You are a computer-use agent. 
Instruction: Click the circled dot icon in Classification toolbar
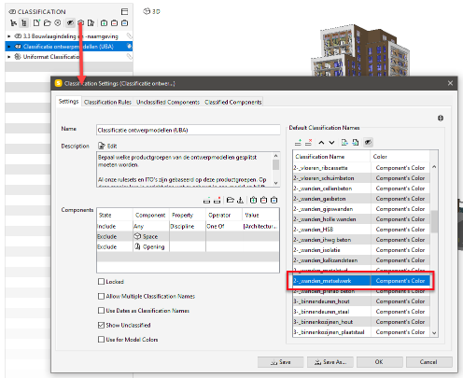click(58, 23)
